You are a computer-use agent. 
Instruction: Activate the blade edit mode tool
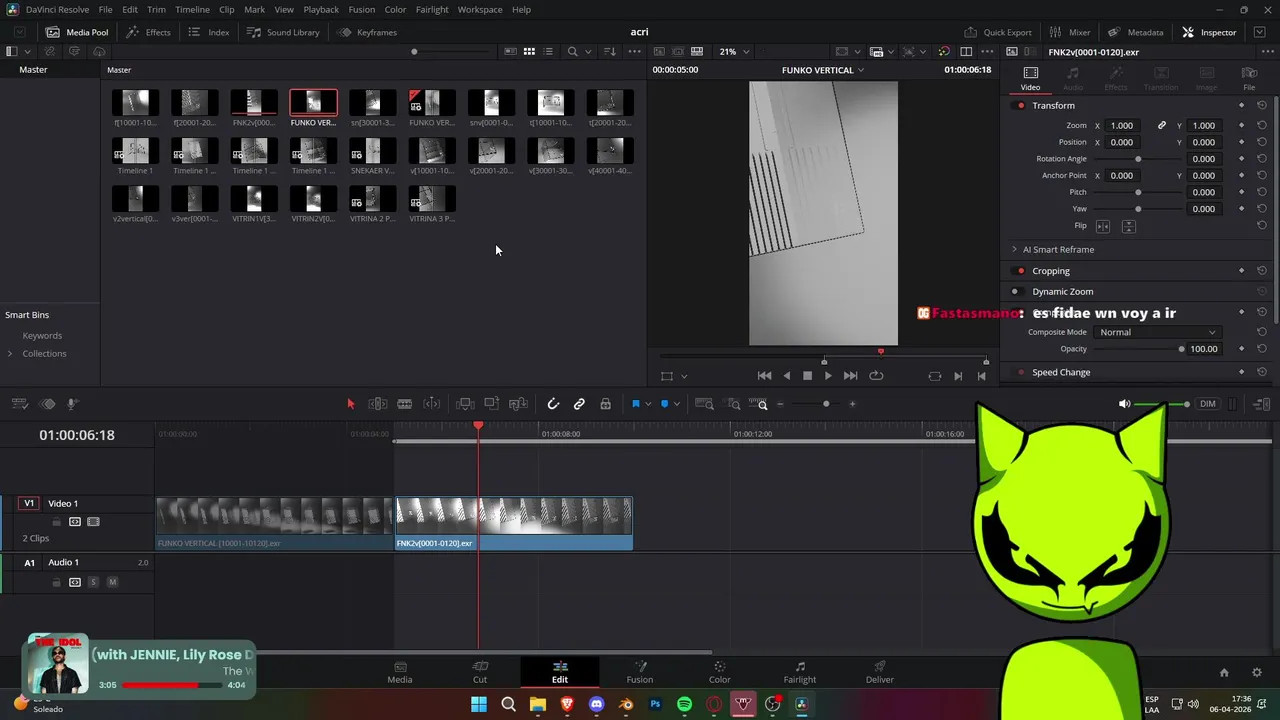tap(404, 404)
